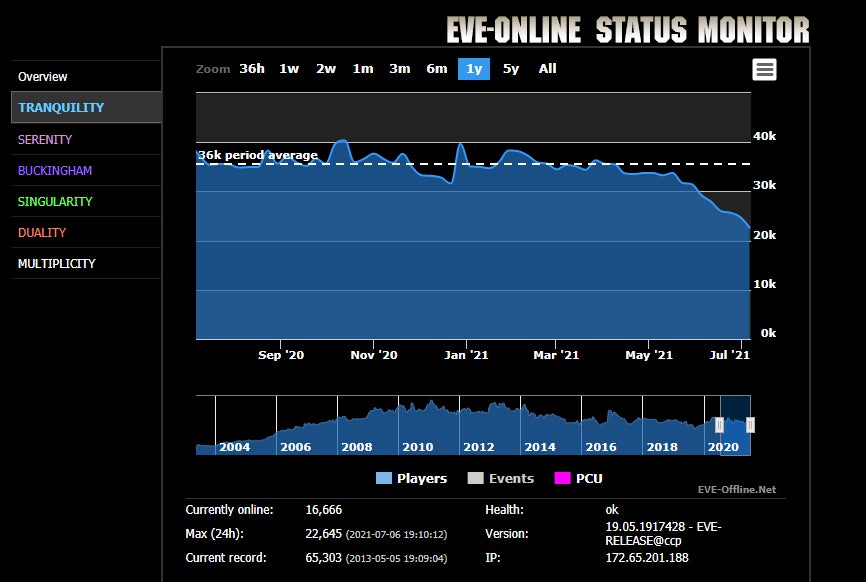The height and width of the screenshot is (582, 866).
Task: Select the 6m zoom range
Action: click(x=436, y=69)
